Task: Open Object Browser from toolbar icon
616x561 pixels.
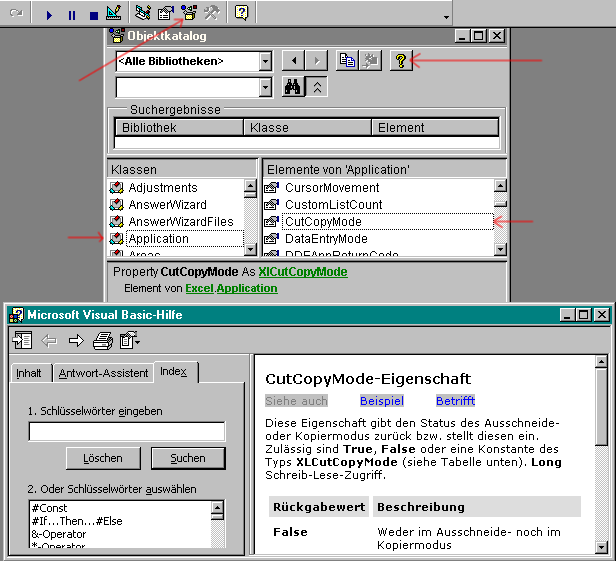Action: pyautogui.click(x=189, y=13)
